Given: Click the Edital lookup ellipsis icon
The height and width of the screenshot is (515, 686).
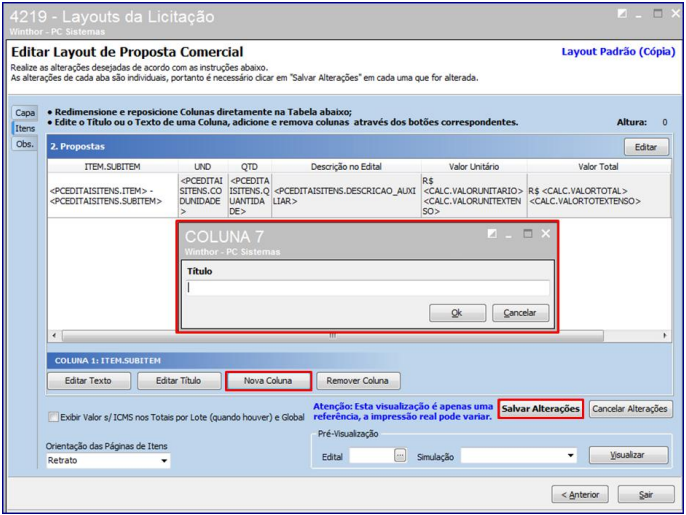Looking at the screenshot, I should pos(400,455).
